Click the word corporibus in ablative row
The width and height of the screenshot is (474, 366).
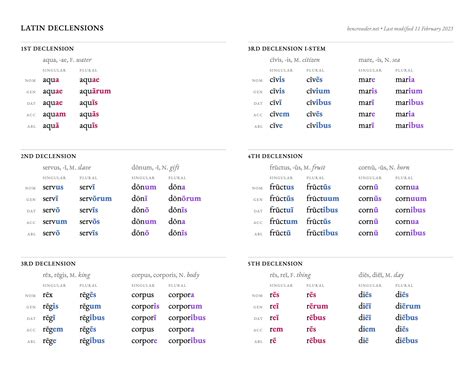[187, 341]
